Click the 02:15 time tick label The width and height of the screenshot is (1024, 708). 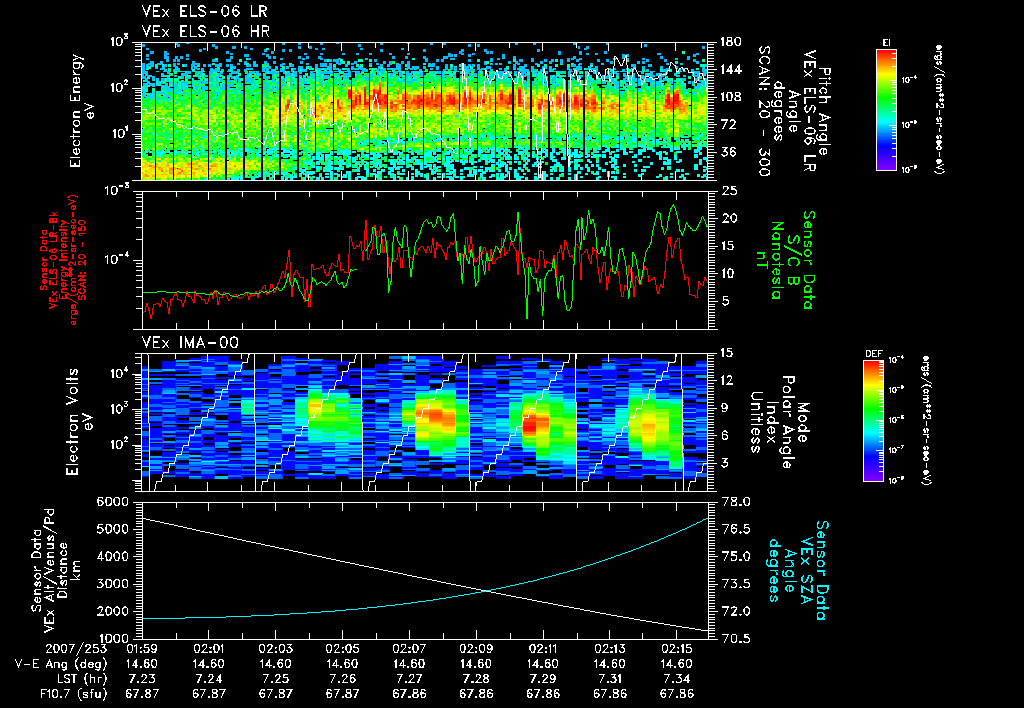click(x=676, y=649)
